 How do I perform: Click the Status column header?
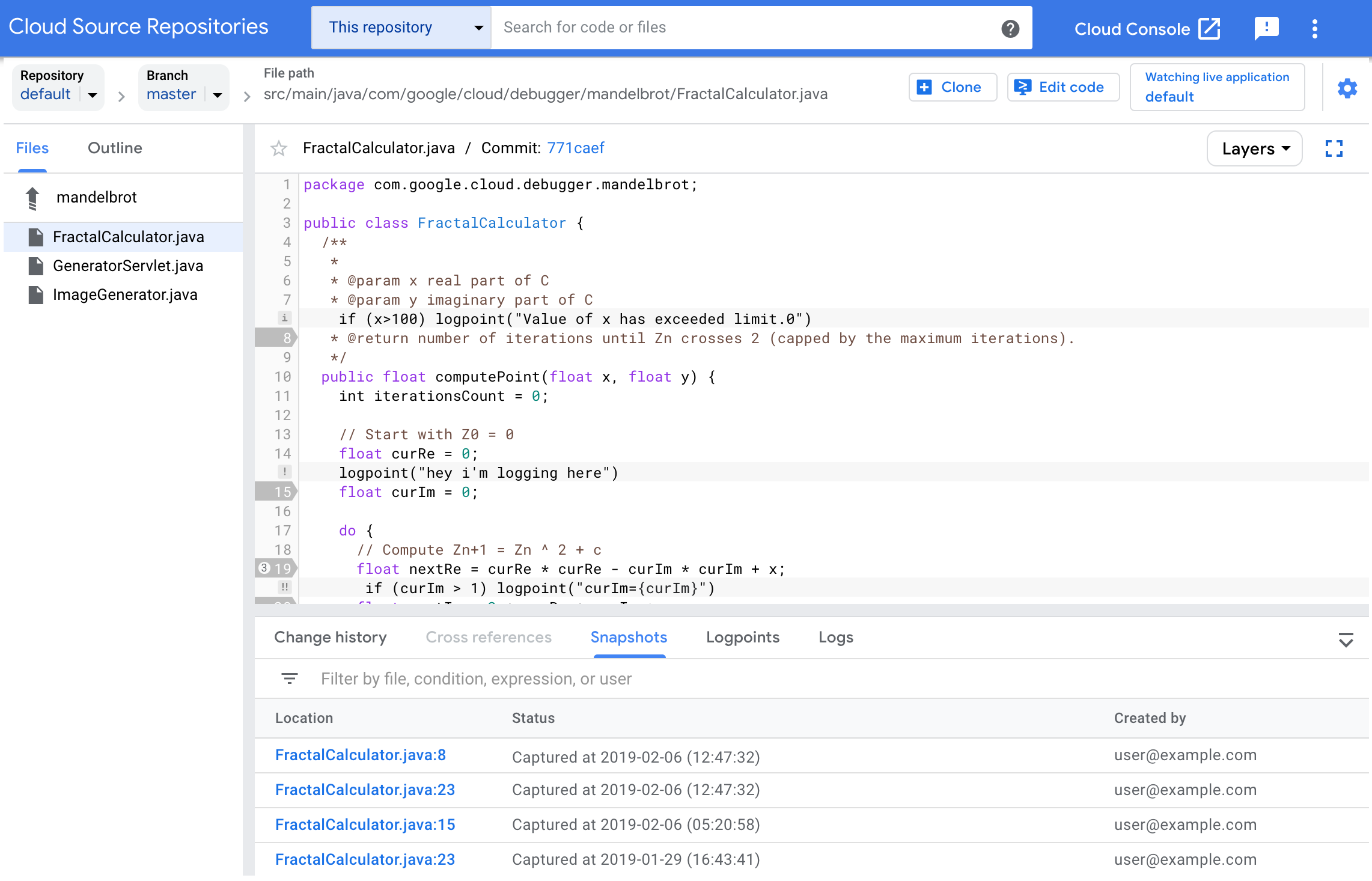(533, 718)
